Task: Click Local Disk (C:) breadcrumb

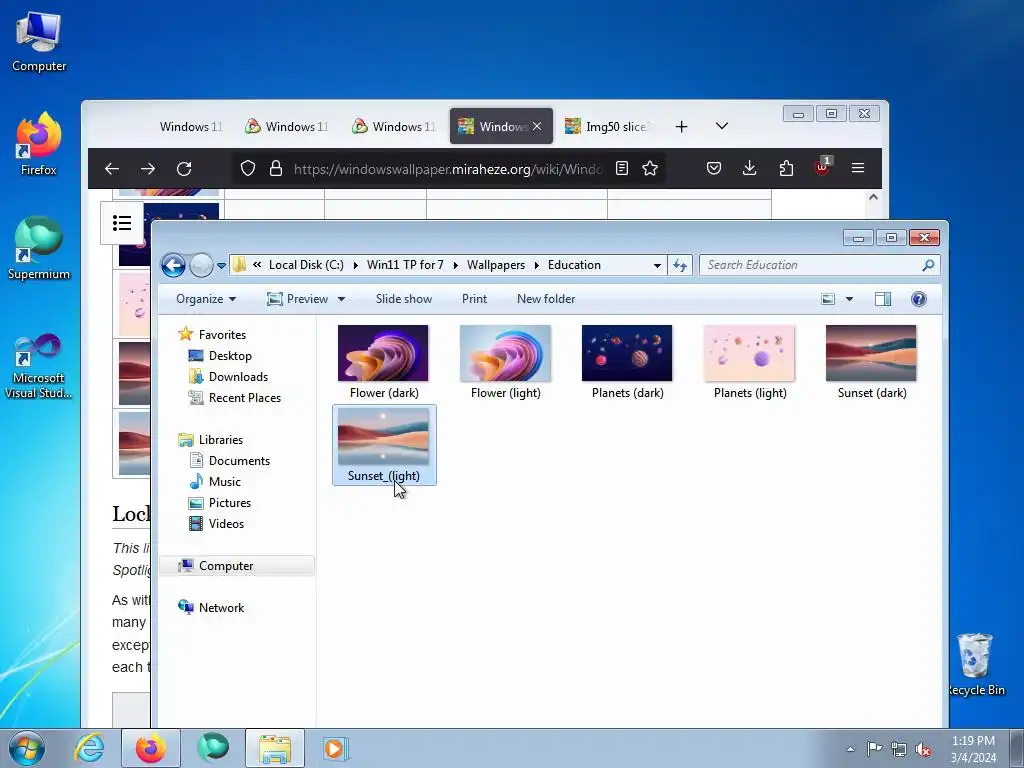Action: (306, 265)
